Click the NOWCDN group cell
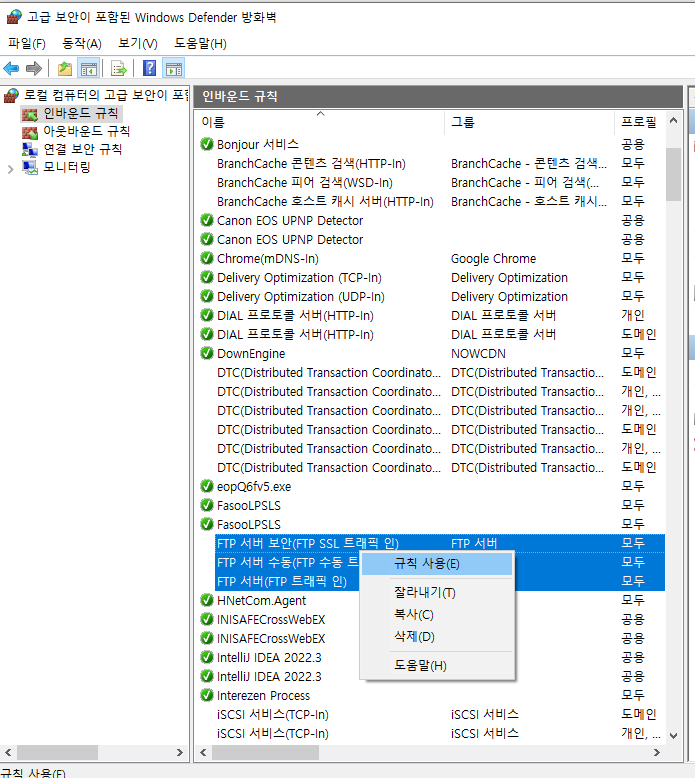The height and width of the screenshot is (778, 695). [x=478, y=353]
